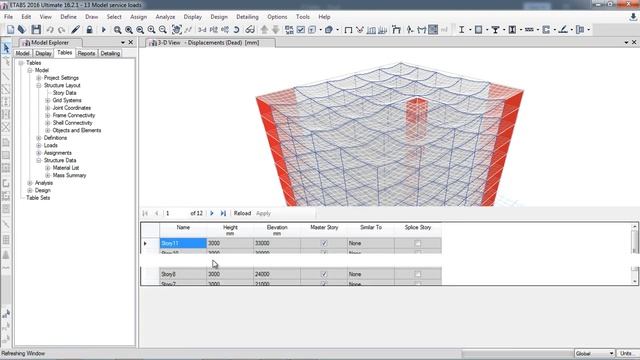Open the Detailing menu in the menu bar
Screen dimensions: 640x360
point(247,17)
